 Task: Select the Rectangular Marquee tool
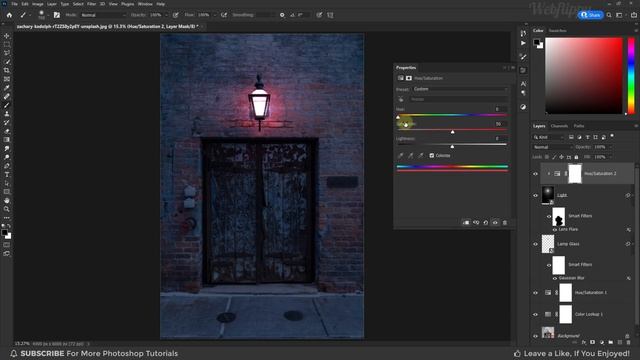(x=7, y=44)
